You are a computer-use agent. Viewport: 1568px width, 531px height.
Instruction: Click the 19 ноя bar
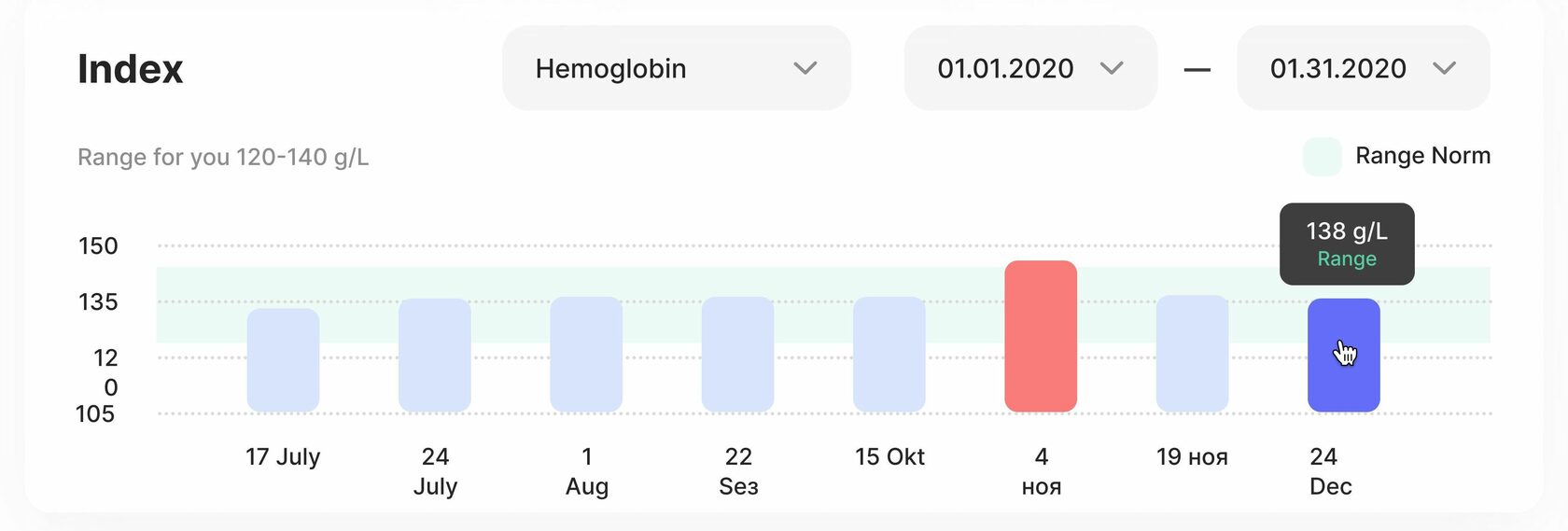1192,353
